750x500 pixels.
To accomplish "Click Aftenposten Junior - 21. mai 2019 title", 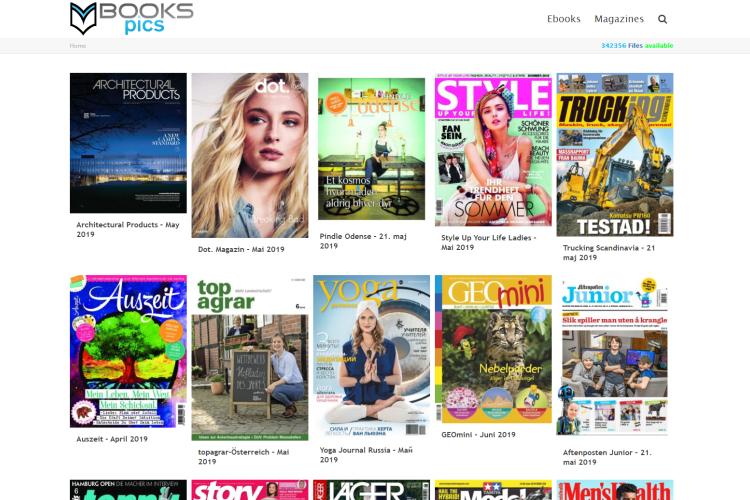I will point(607,457).
